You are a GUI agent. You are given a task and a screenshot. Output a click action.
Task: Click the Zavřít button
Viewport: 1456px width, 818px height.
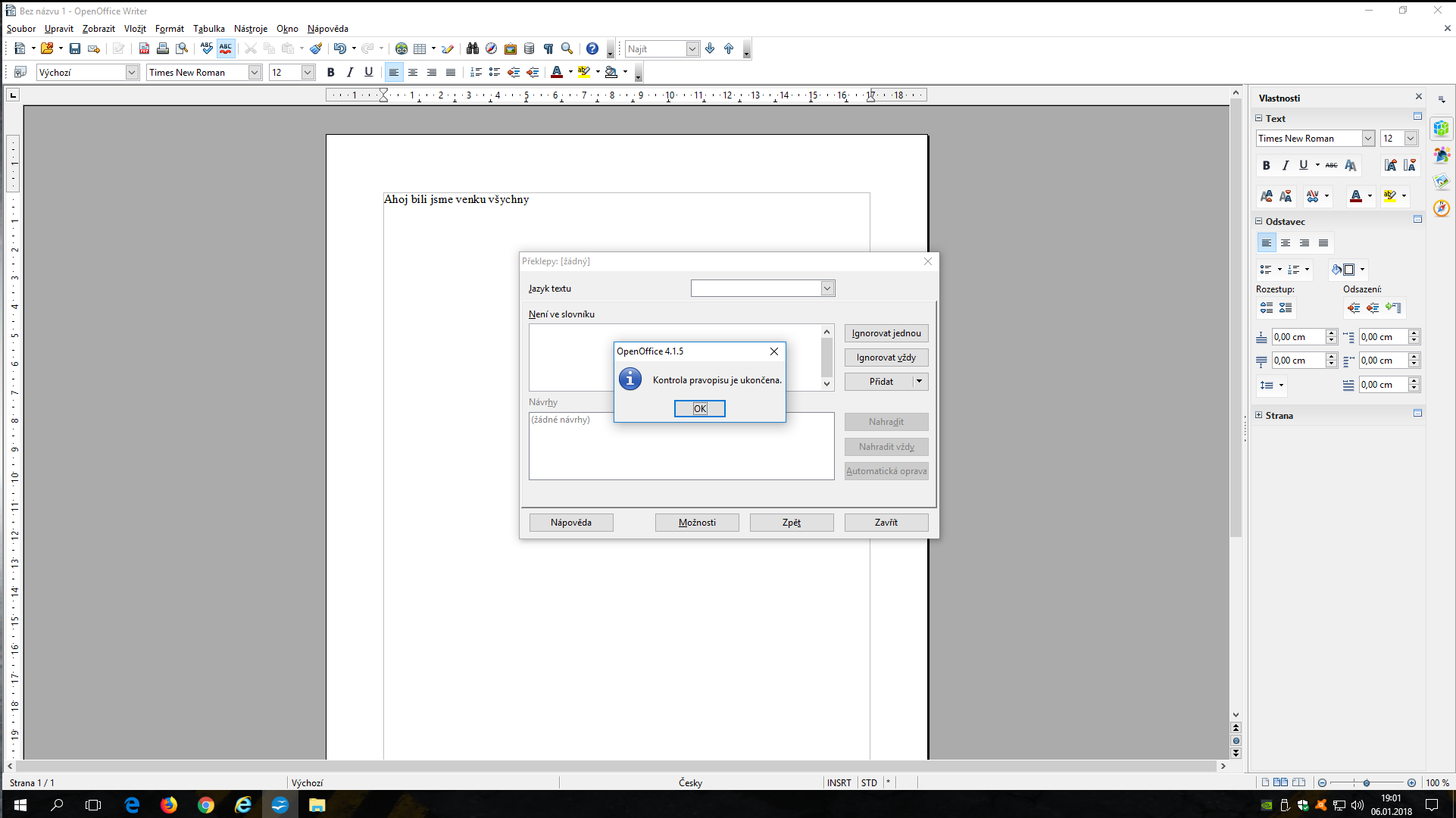click(886, 523)
